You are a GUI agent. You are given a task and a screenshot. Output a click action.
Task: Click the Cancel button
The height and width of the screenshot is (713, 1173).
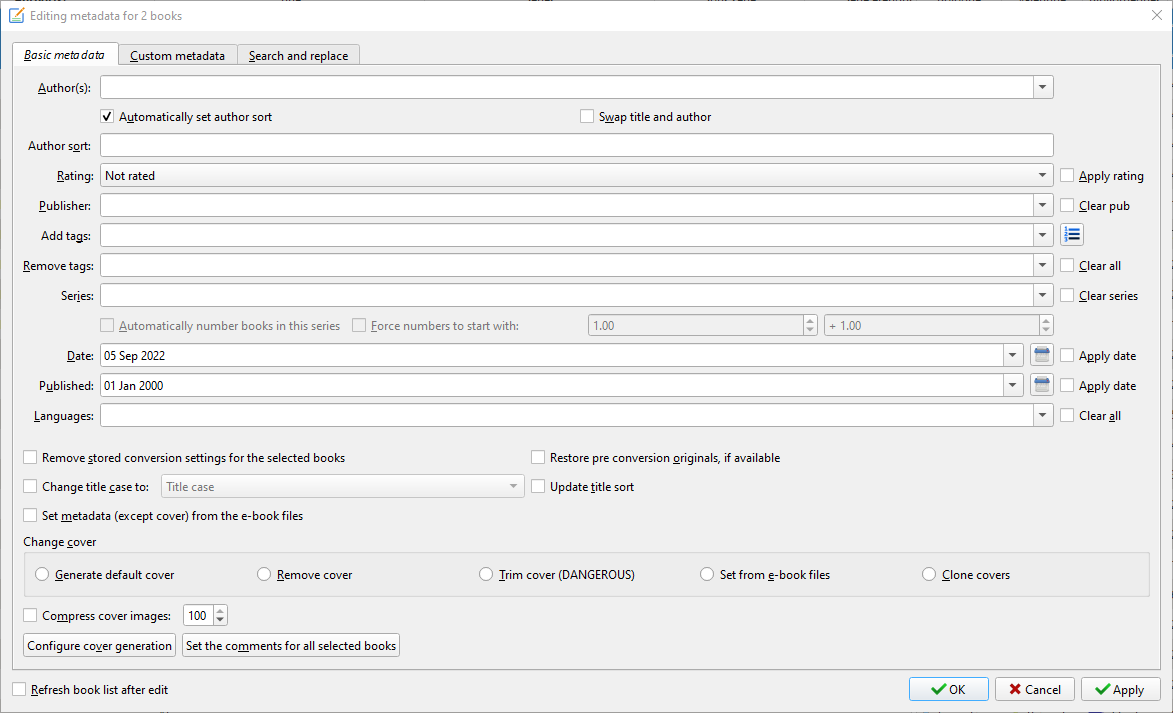(1035, 689)
